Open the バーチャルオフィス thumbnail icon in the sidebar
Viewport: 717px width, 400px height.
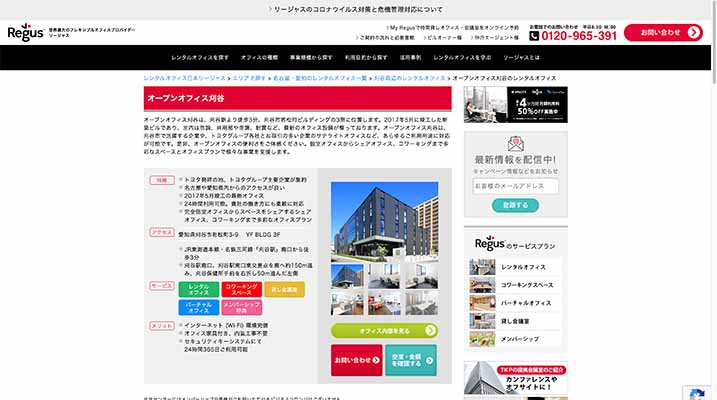point(482,303)
